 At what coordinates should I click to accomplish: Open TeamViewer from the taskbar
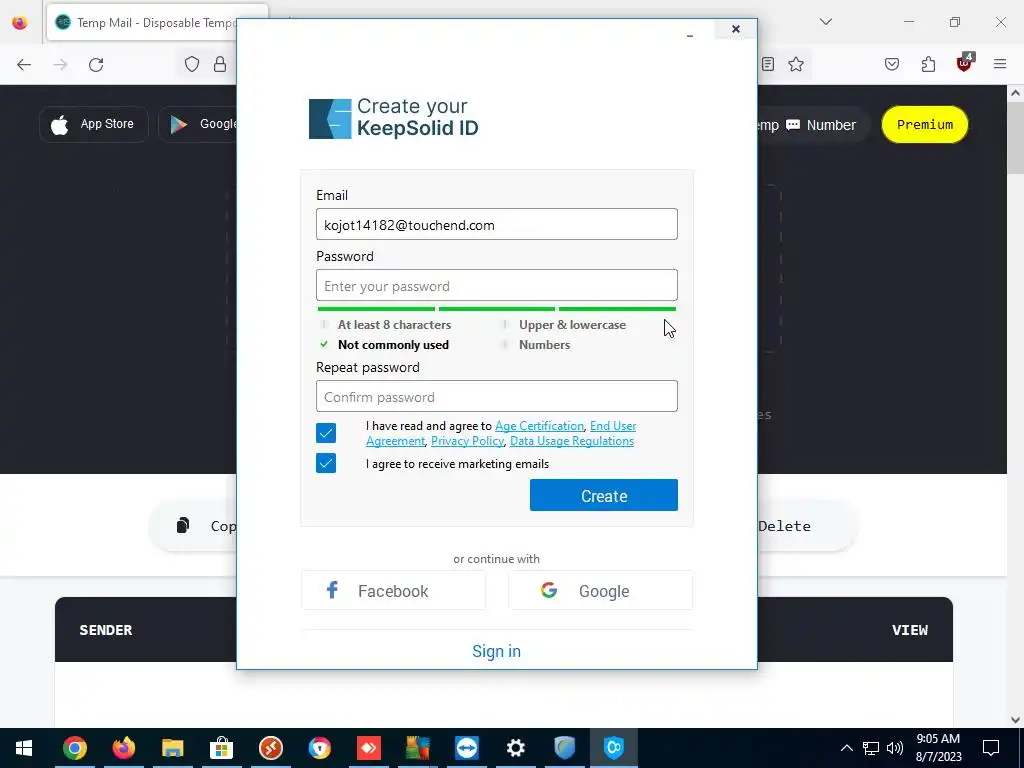466,748
